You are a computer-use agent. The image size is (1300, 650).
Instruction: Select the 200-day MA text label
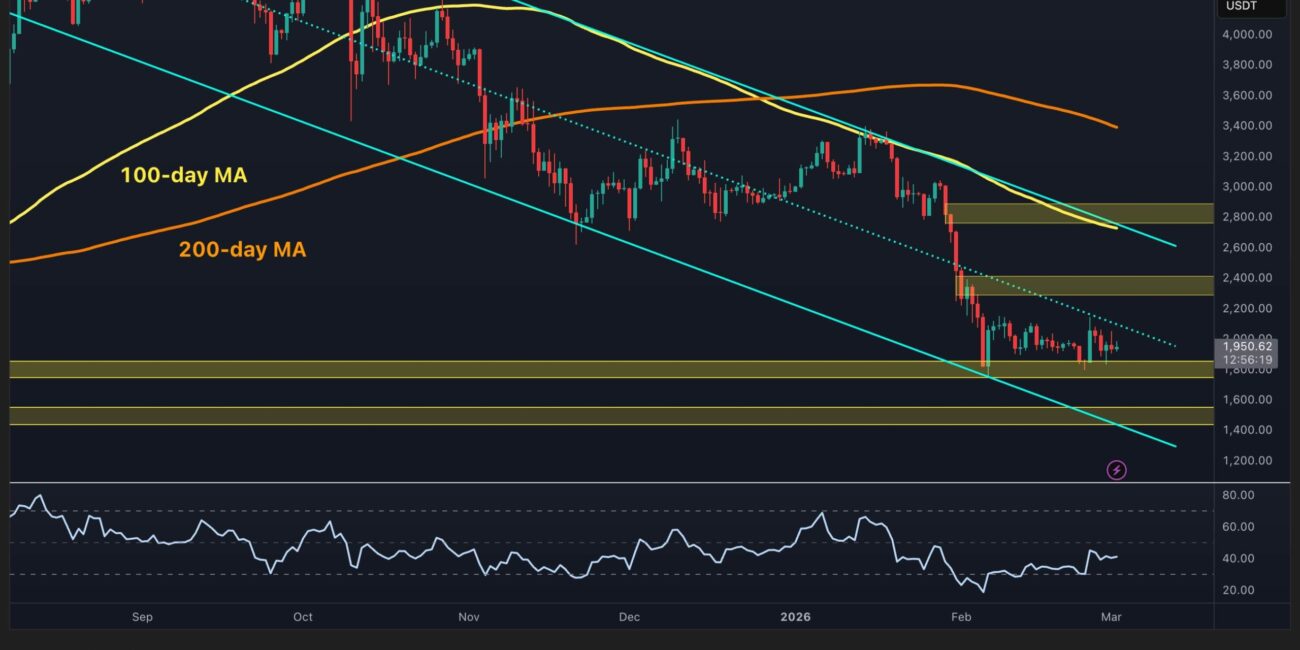[x=242, y=250]
